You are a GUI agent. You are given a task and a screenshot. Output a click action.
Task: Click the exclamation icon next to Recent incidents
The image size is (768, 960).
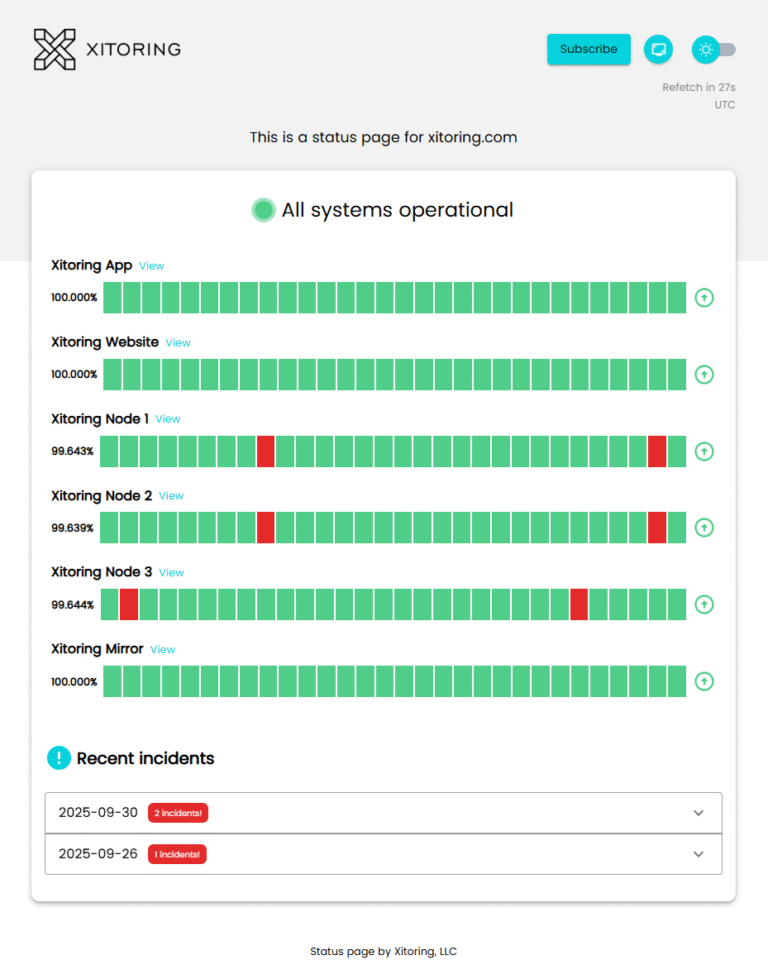[x=59, y=758]
